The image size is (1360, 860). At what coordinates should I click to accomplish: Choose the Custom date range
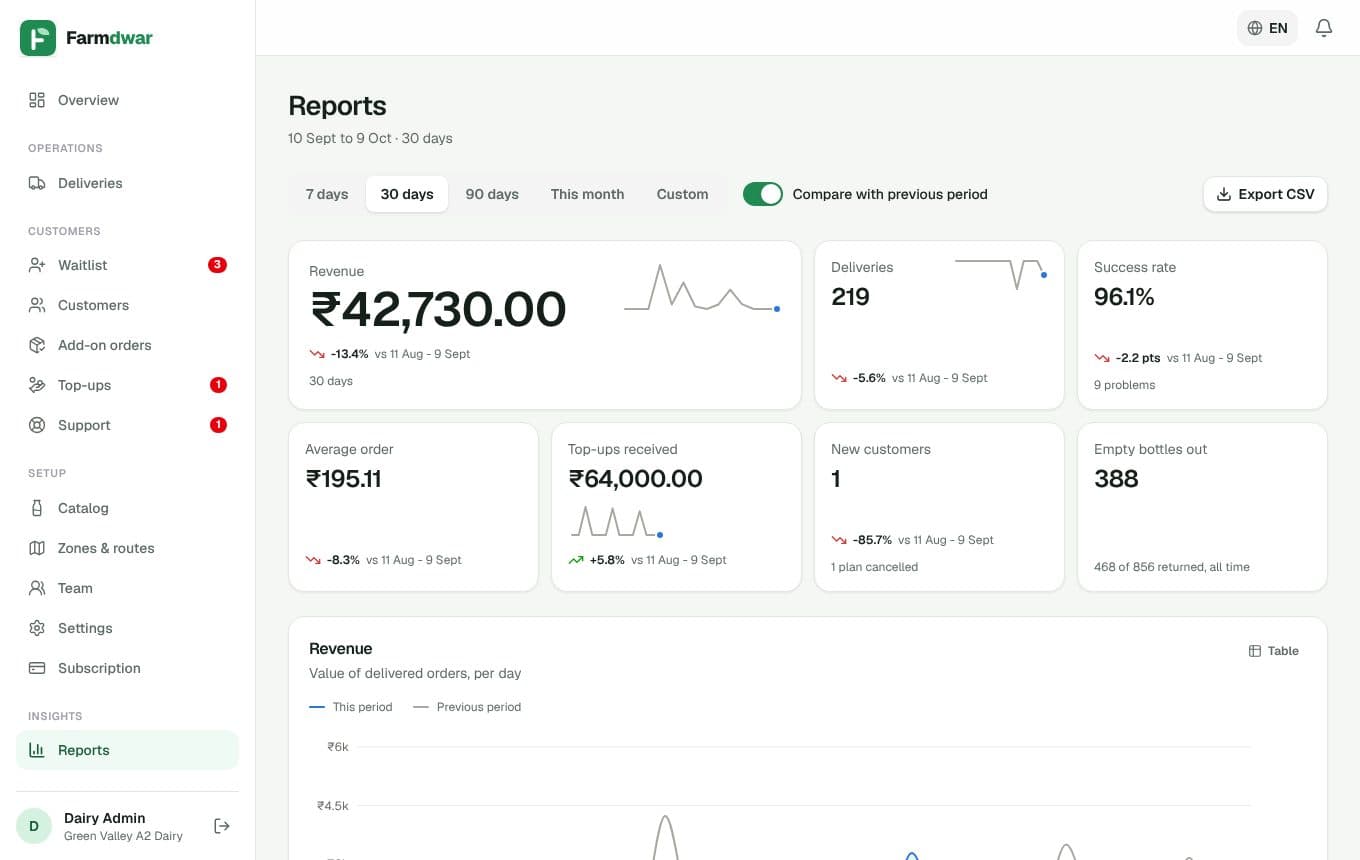[682, 194]
